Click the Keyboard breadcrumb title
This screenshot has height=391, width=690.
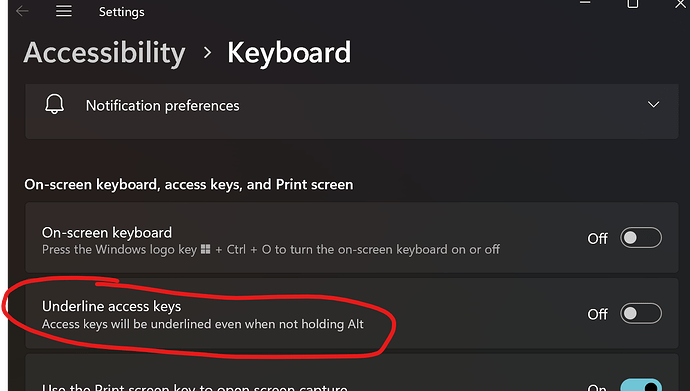click(x=289, y=53)
